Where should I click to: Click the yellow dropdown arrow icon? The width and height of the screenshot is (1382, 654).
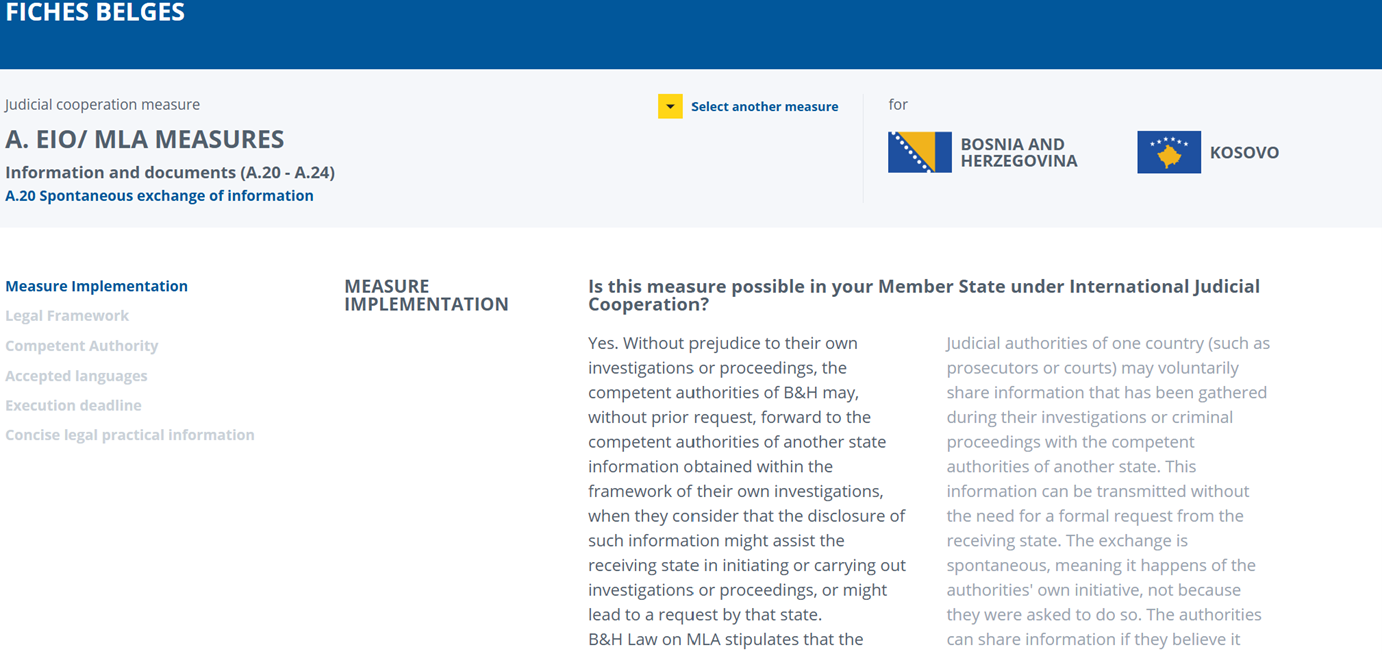pyautogui.click(x=670, y=105)
